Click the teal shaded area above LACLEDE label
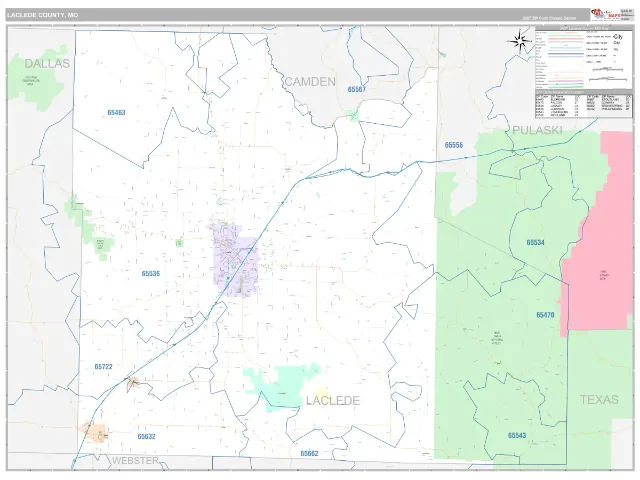This screenshot has height=480, width=640. 286,386
